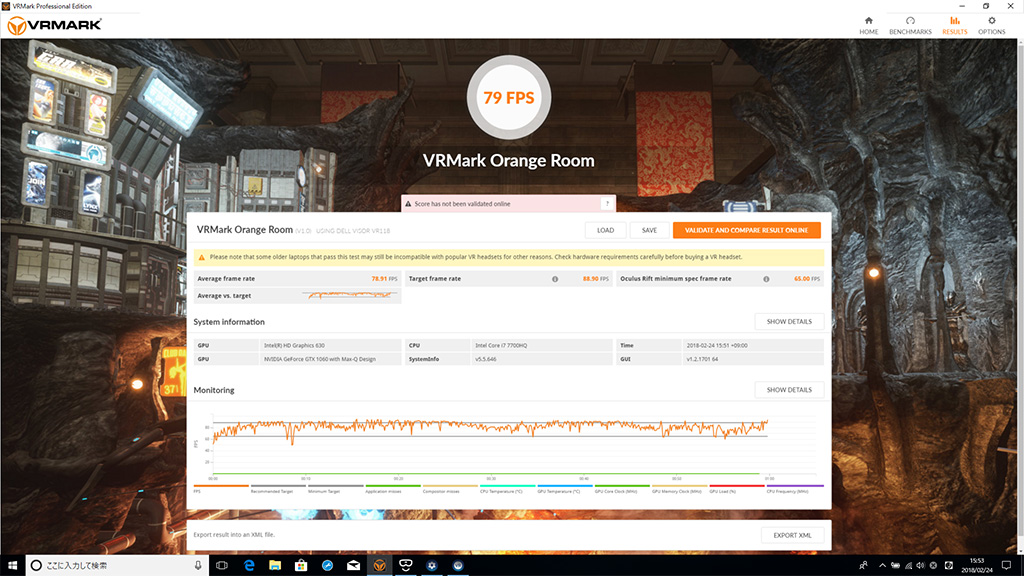
Task: Open the People icon in system tray
Action: tap(863, 566)
